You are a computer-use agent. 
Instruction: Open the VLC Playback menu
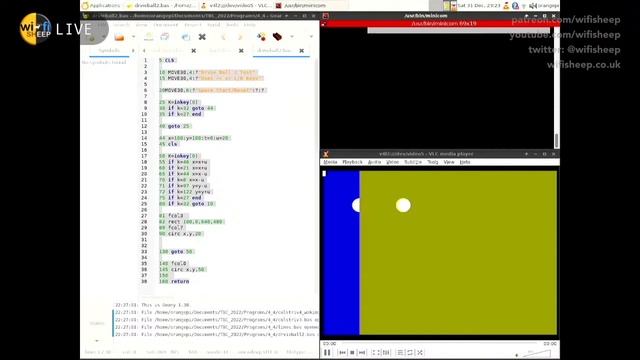[x=352, y=162]
